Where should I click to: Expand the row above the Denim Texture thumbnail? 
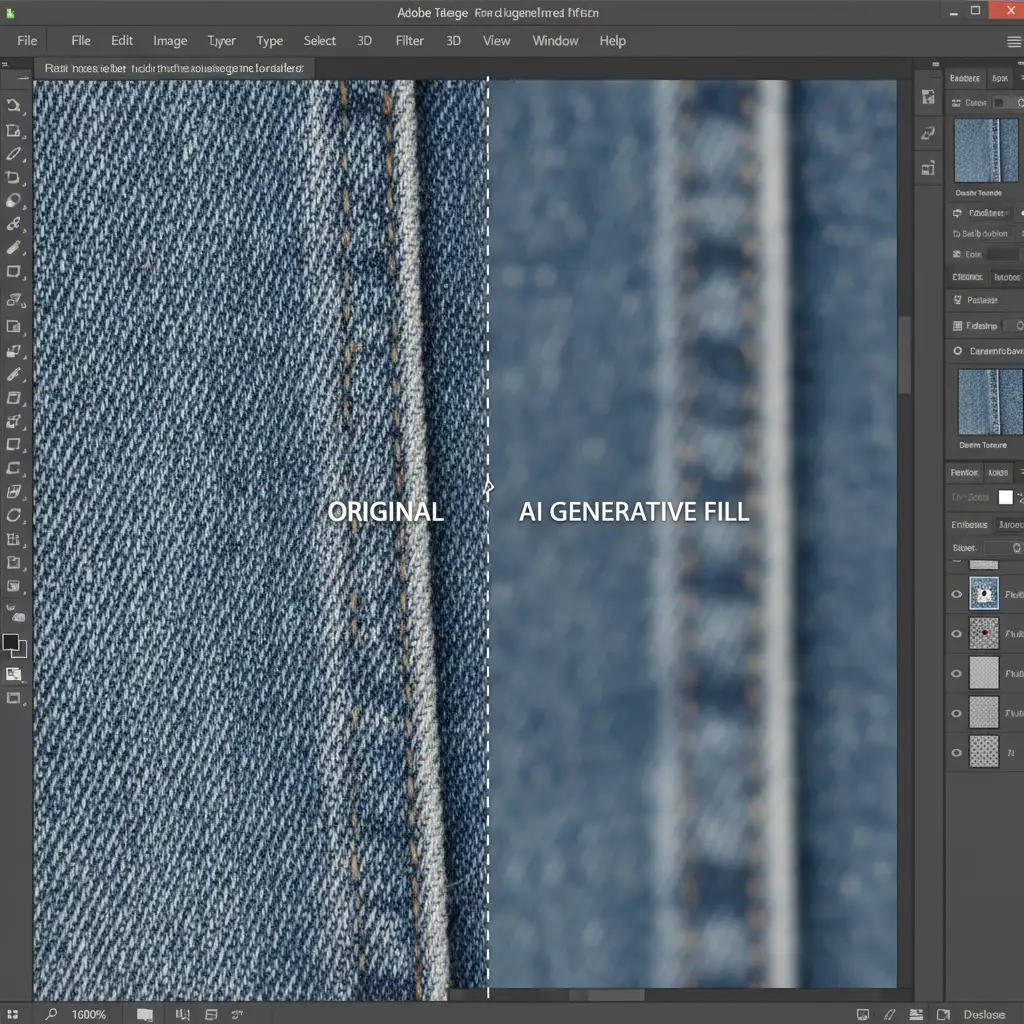click(984, 351)
